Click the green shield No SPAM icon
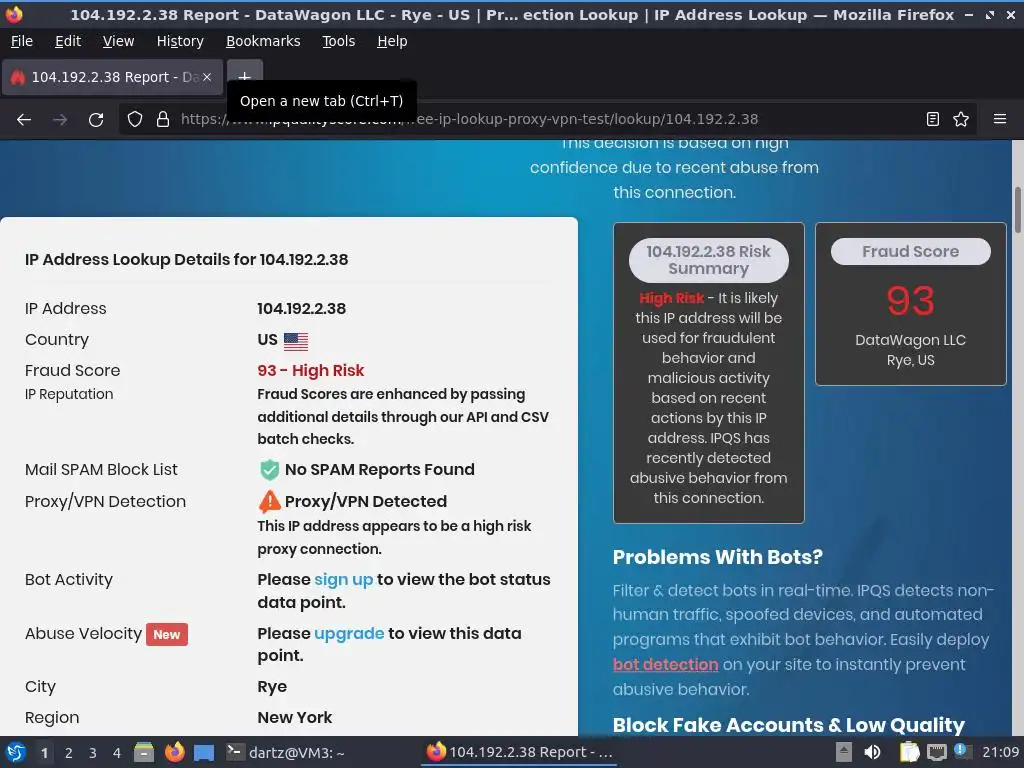Viewport: 1024px width, 768px height. tap(269, 470)
